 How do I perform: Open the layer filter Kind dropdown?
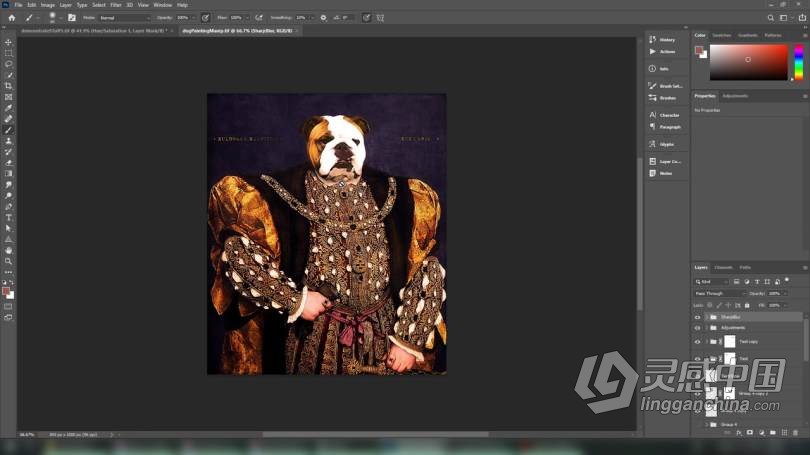tap(711, 282)
